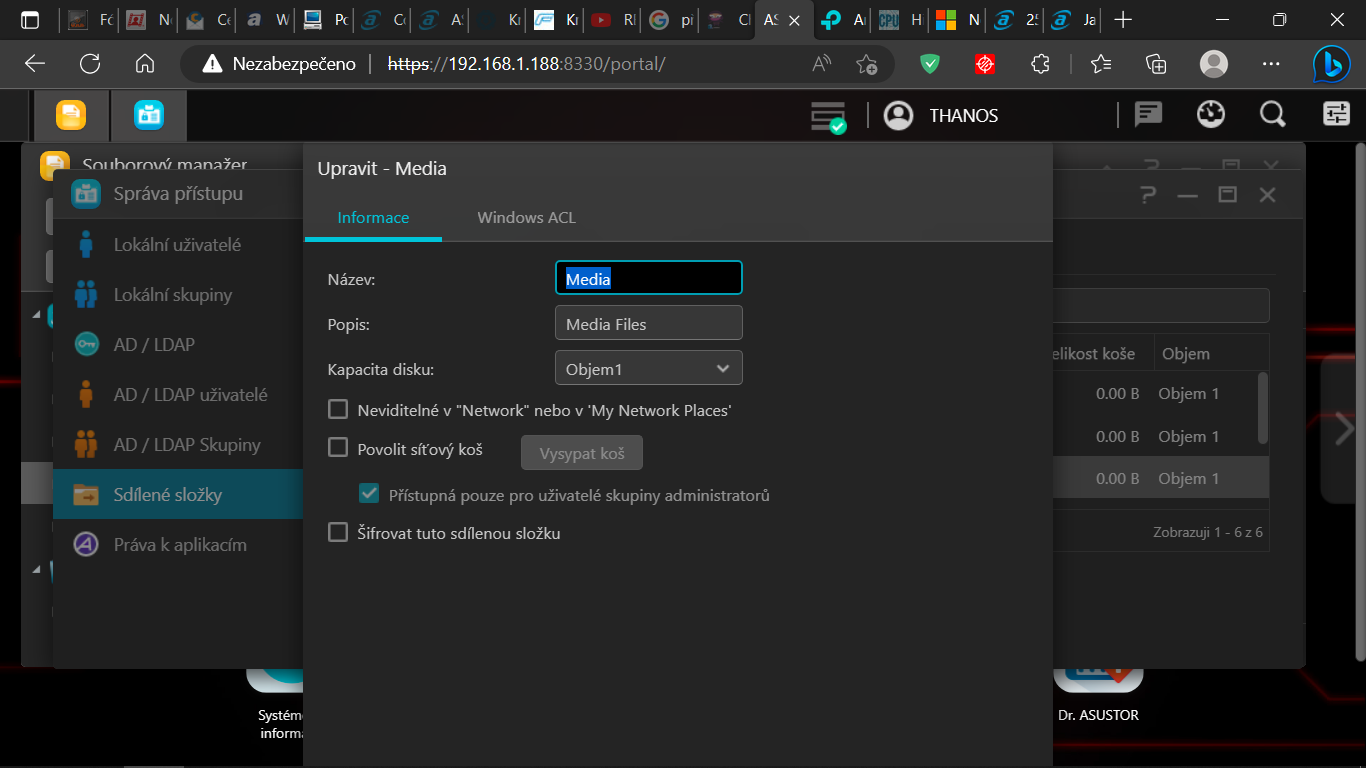Image resolution: width=1366 pixels, height=768 pixels.
Task: Open Lokální uživatelé in sidebar
Action: (177, 245)
